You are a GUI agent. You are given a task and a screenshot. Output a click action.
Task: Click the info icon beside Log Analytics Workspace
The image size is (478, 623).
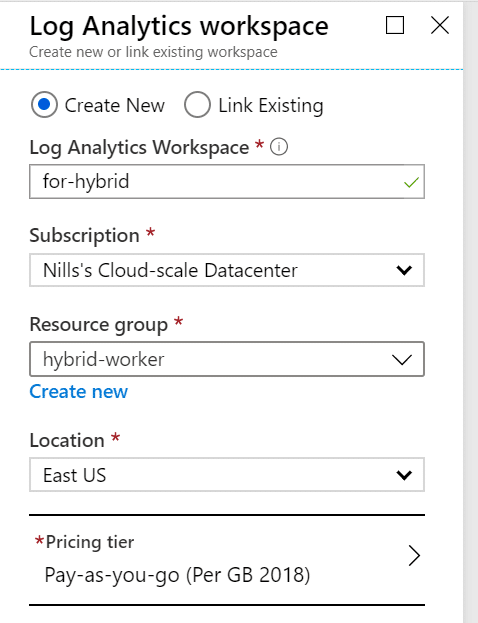[279, 147]
